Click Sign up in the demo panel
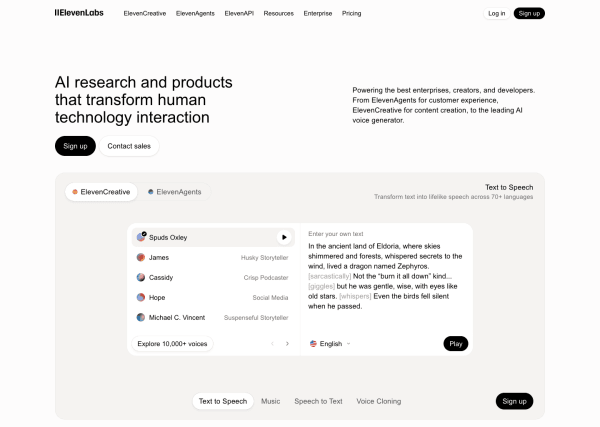Screen dimensions: 600x427 (514, 401)
